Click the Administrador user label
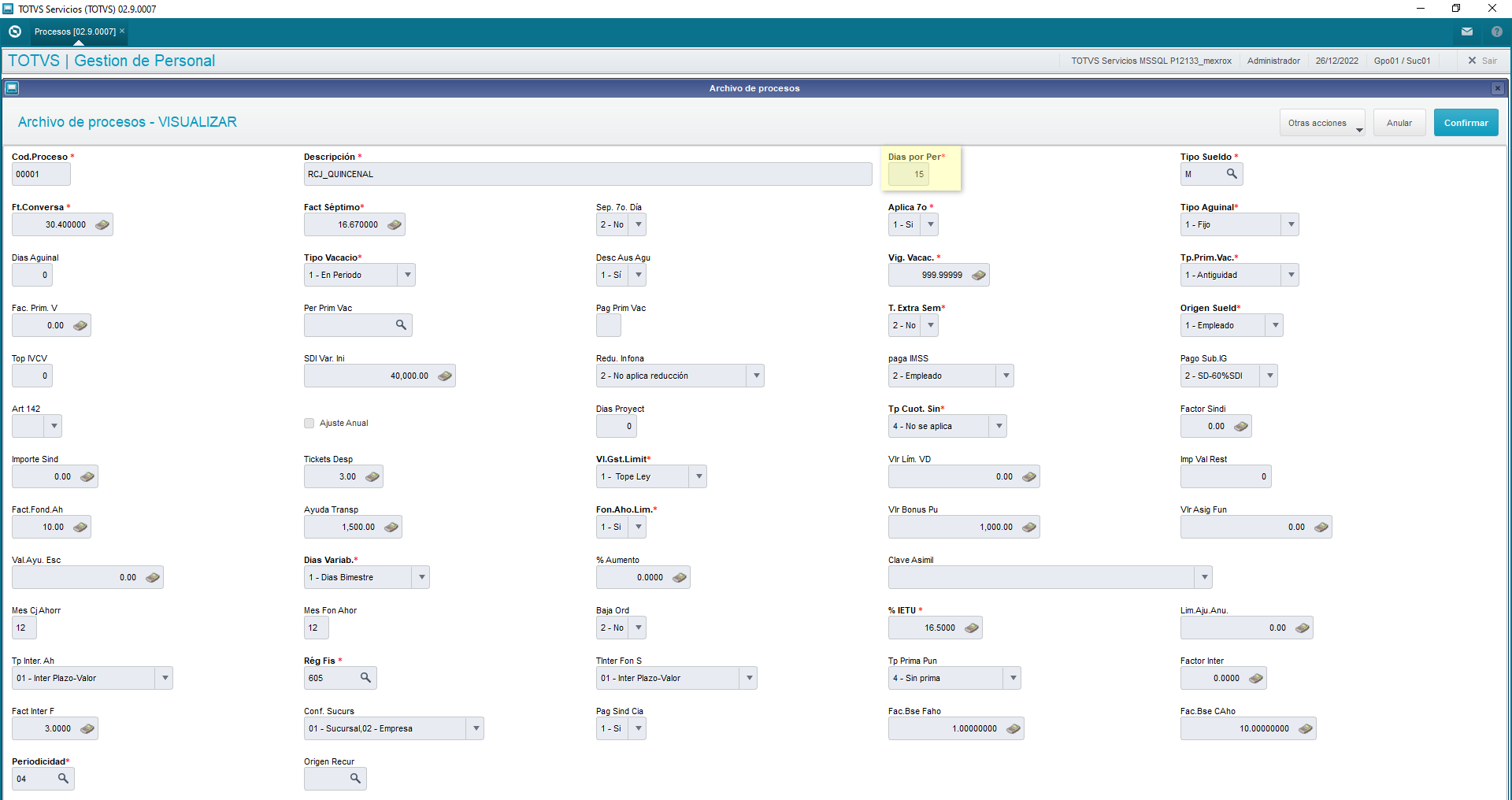This screenshot has width=1512, height=800. [x=1273, y=61]
